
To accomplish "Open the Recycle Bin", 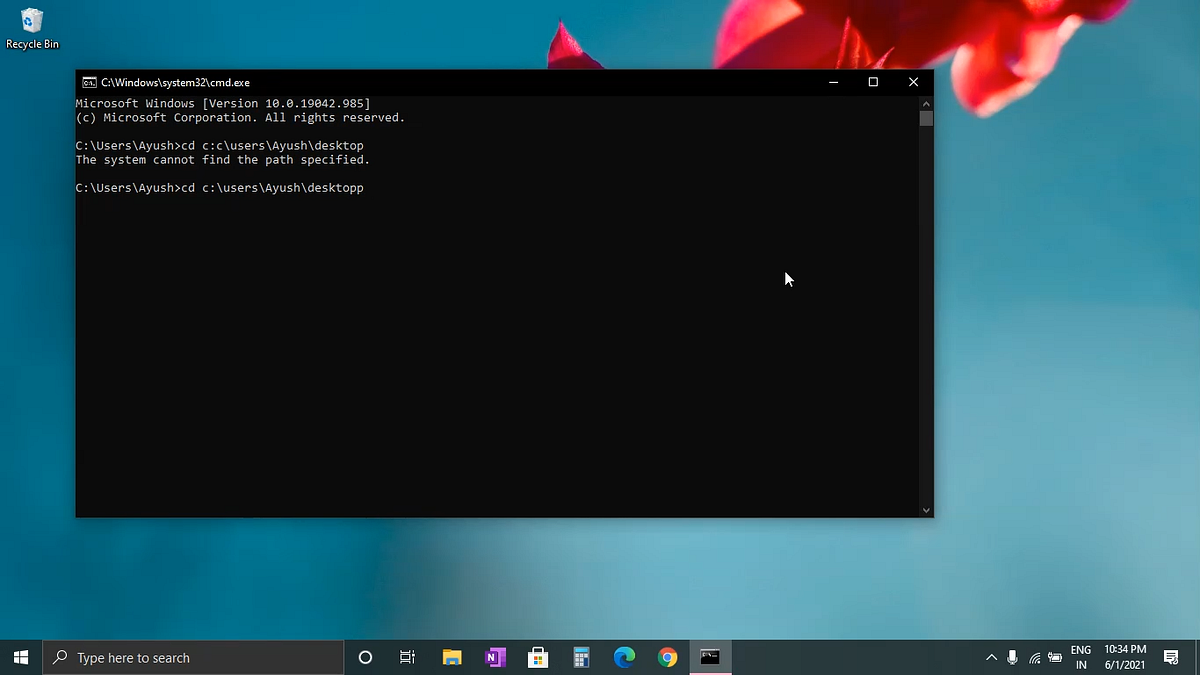I will coord(32,27).
